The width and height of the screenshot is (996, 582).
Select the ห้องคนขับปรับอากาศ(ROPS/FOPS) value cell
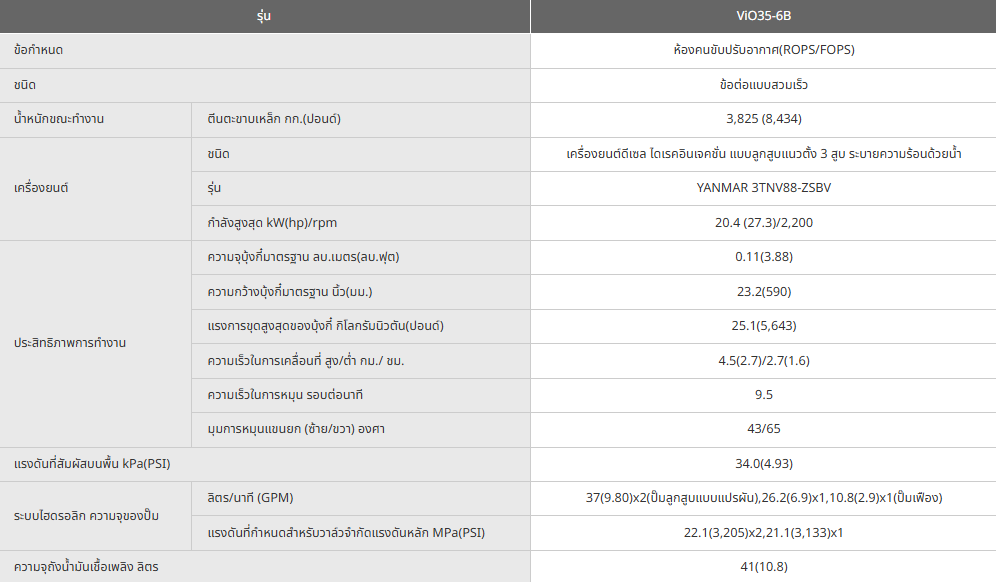coord(763,50)
